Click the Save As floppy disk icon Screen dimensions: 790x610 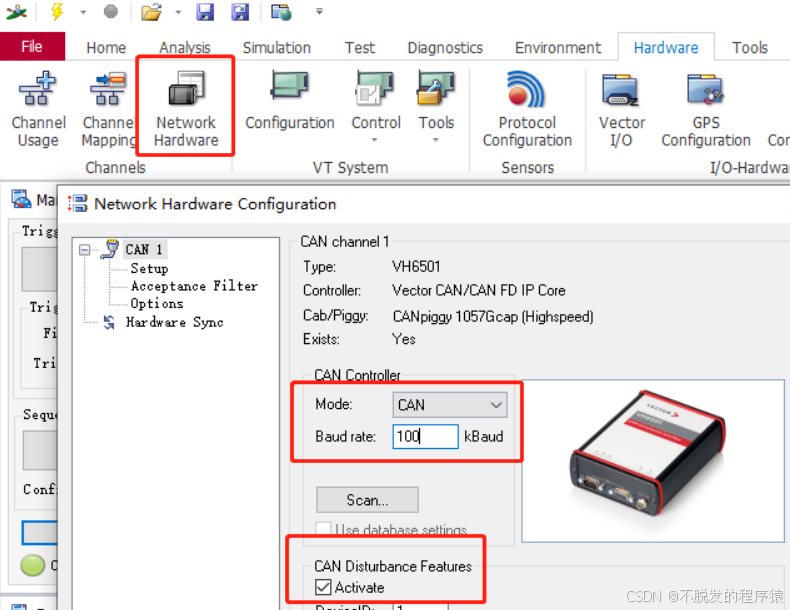click(x=240, y=11)
